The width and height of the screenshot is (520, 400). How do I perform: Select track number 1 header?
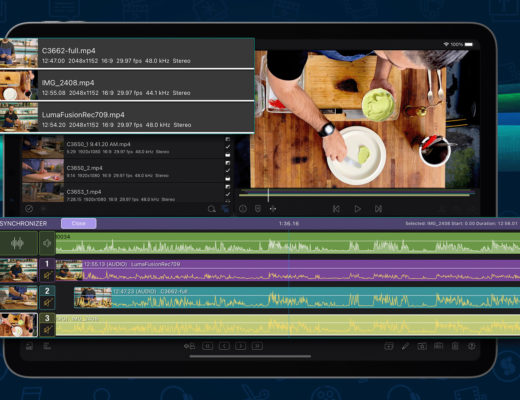(47, 264)
